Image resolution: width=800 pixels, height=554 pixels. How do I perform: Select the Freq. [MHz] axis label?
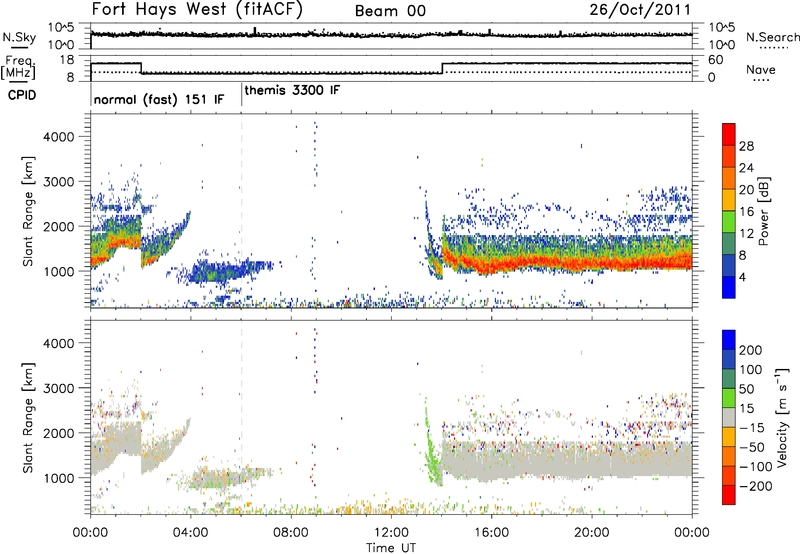(x=19, y=68)
